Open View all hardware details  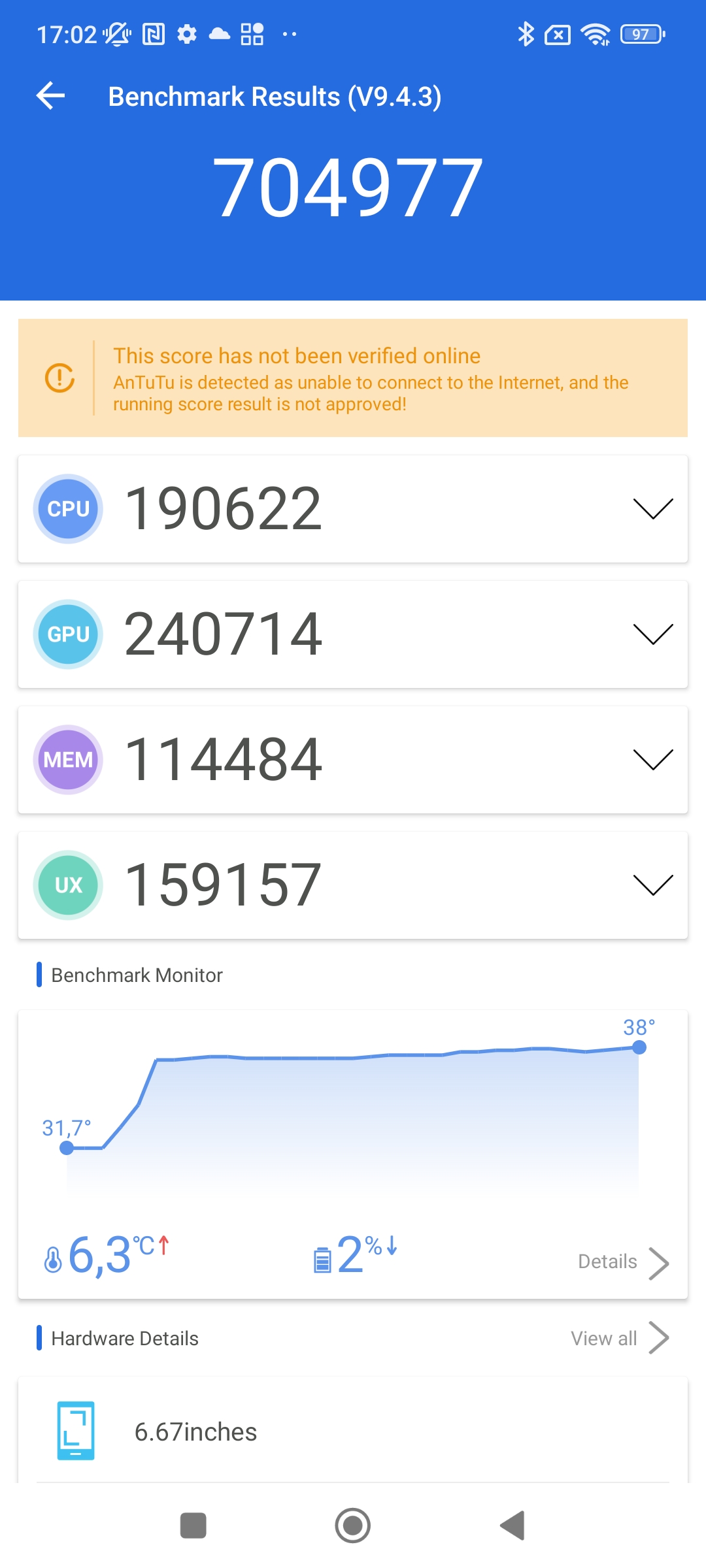coord(618,1339)
